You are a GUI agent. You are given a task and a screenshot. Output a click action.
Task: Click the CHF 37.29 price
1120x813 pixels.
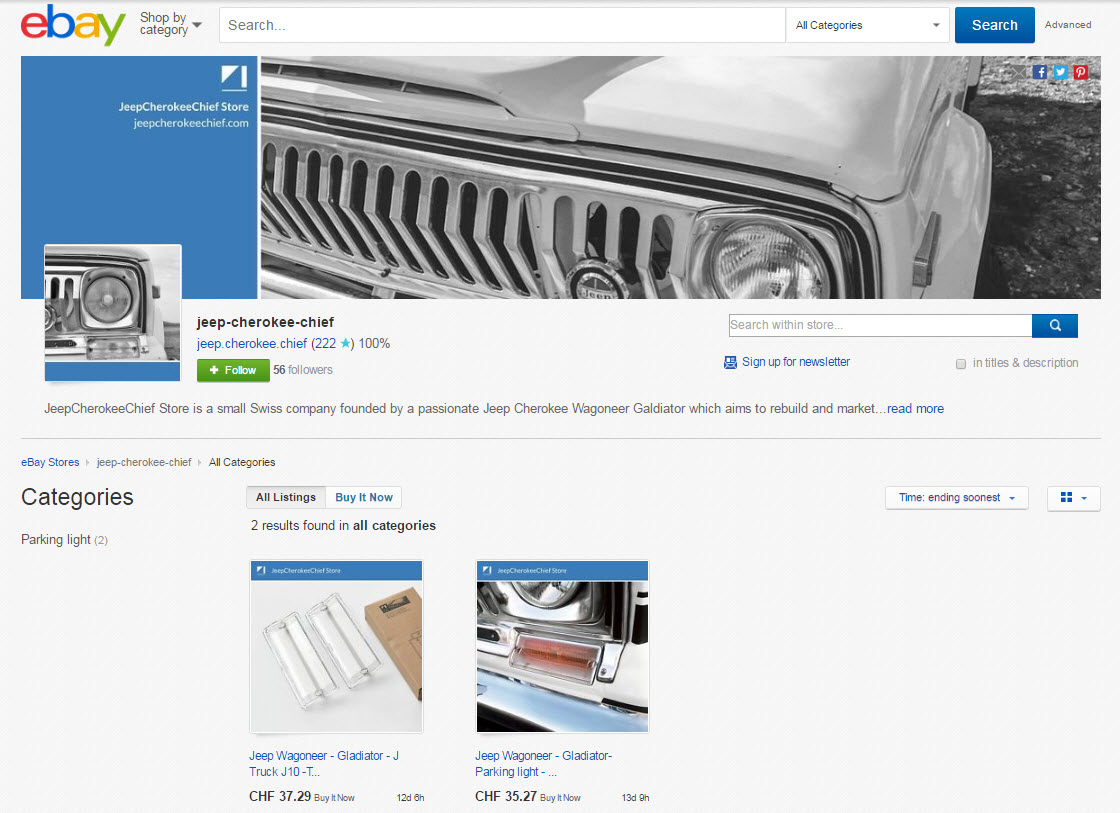pyautogui.click(x=280, y=796)
